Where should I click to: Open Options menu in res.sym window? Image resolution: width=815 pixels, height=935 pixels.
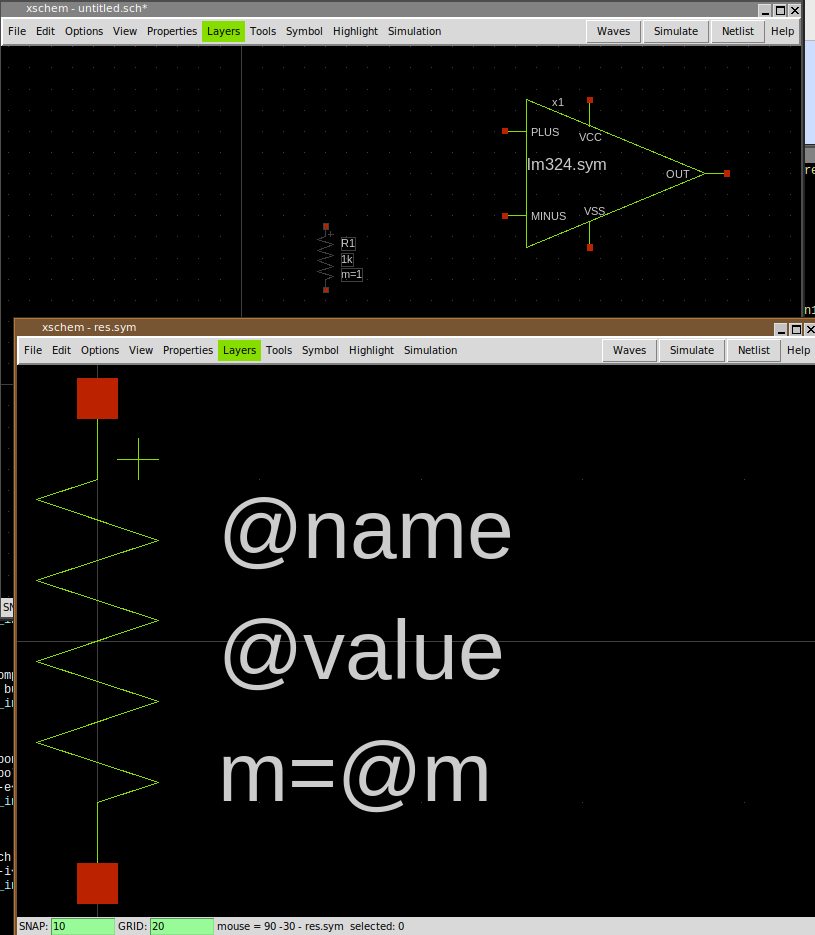coord(100,350)
